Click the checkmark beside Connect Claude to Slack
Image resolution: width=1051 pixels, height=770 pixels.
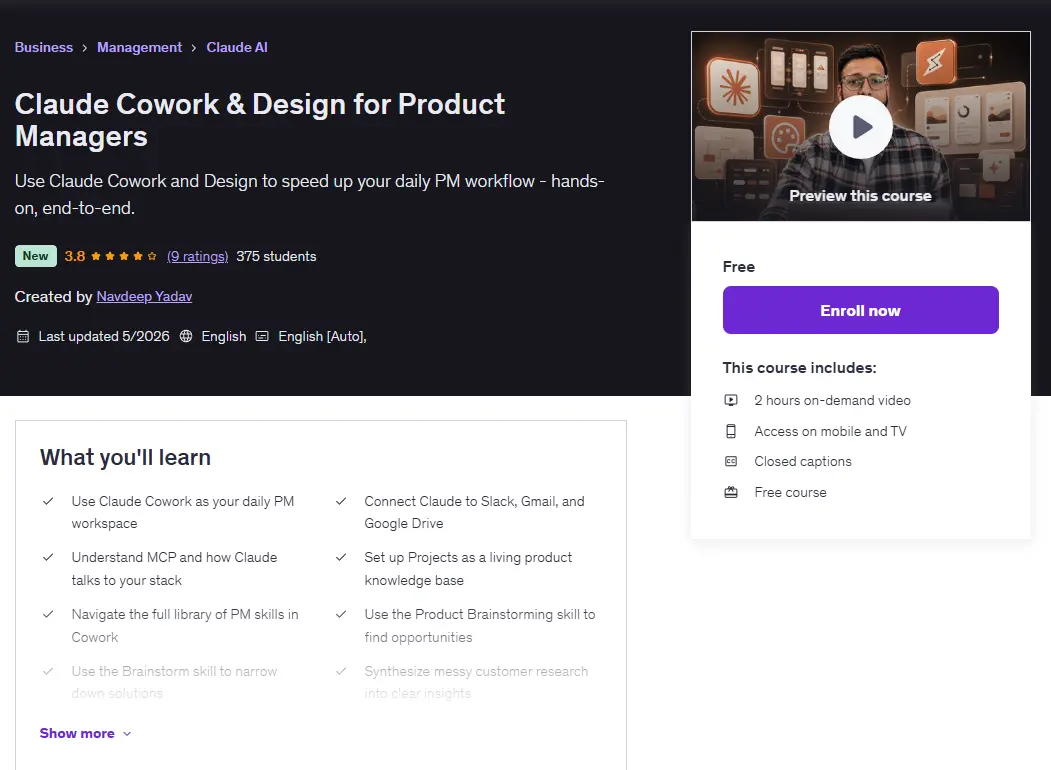pyautogui.click(x=341, y=501)
